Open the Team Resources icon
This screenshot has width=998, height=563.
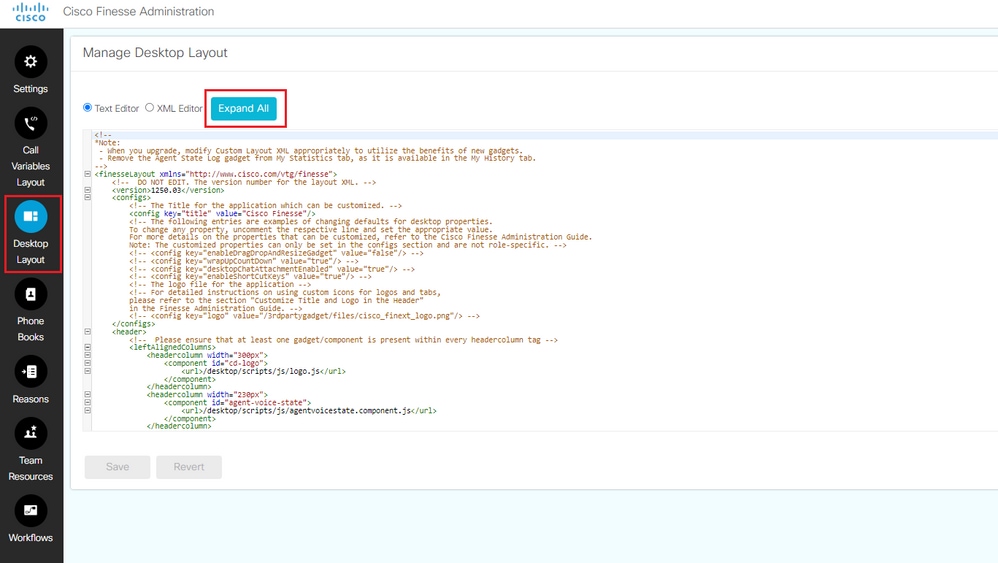[31, 433]
